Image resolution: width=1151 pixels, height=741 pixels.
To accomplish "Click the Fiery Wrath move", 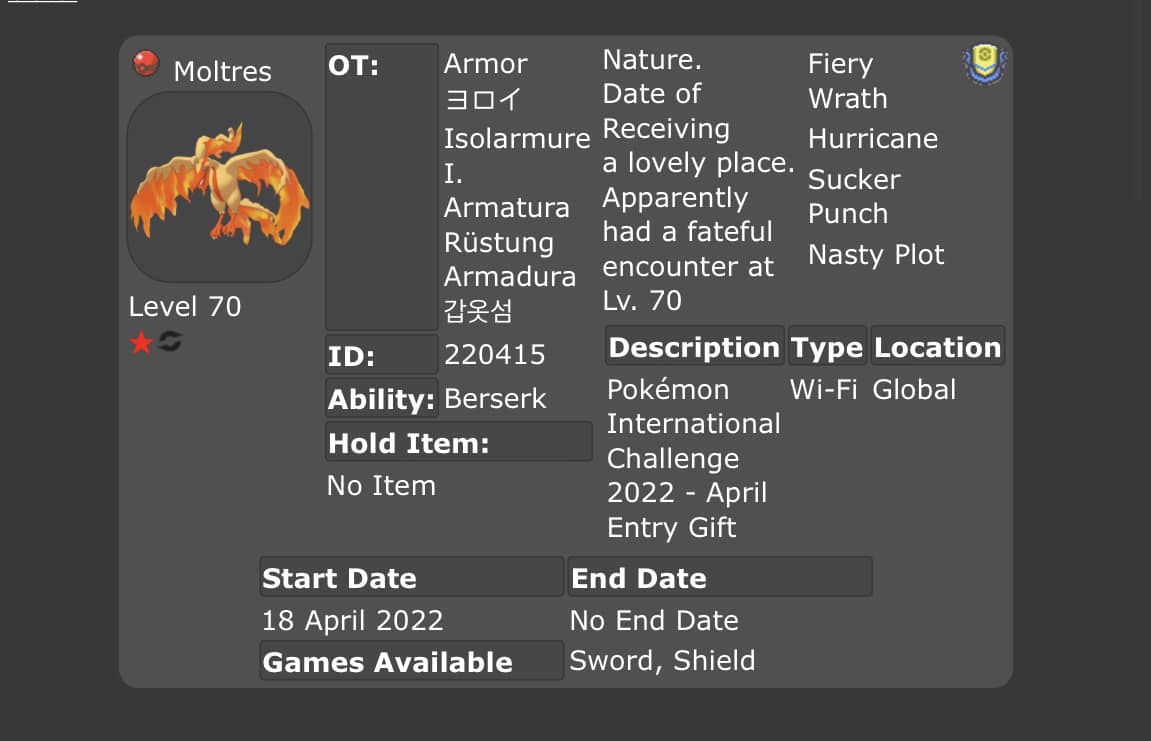I will point(848,81).
